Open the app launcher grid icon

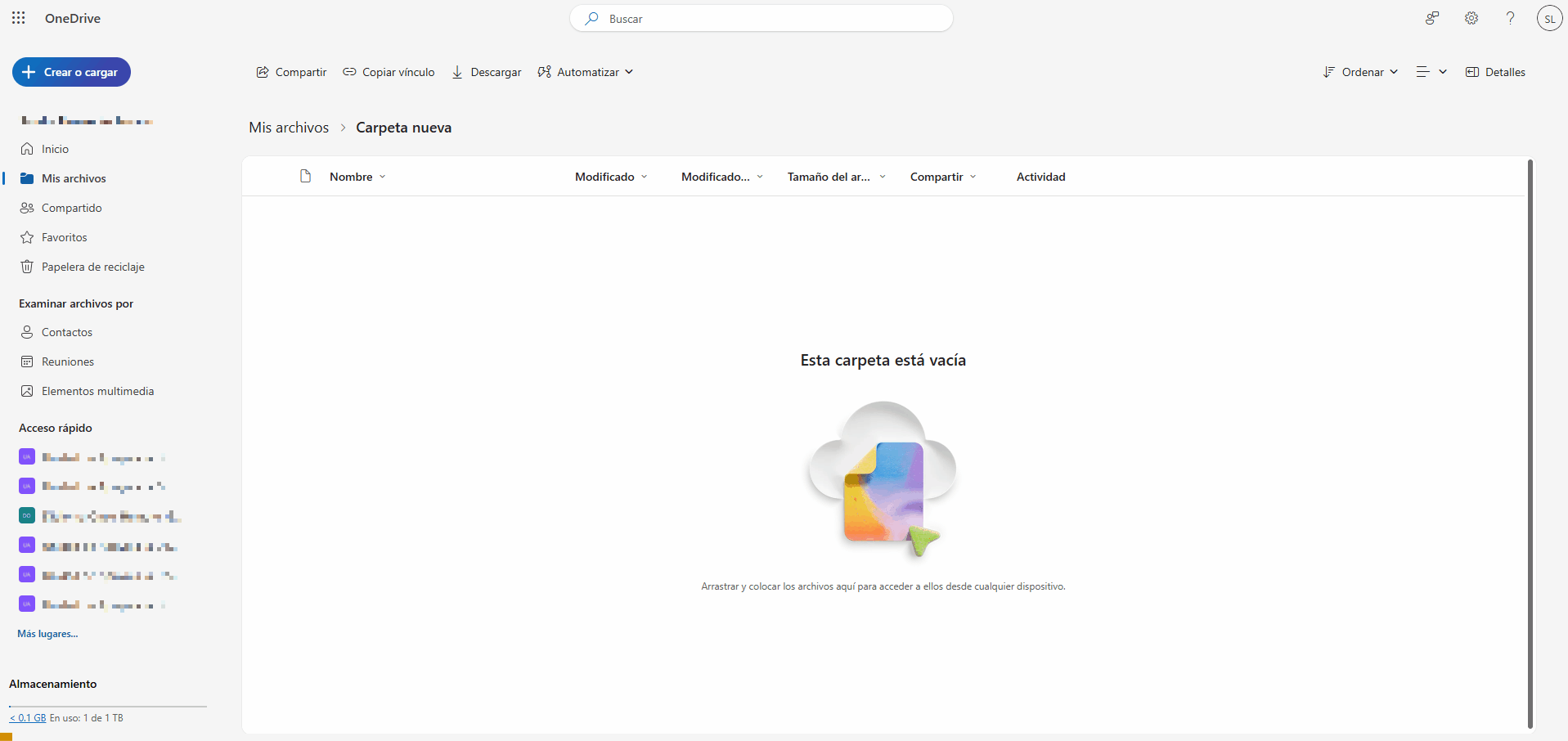click(18, 18)
